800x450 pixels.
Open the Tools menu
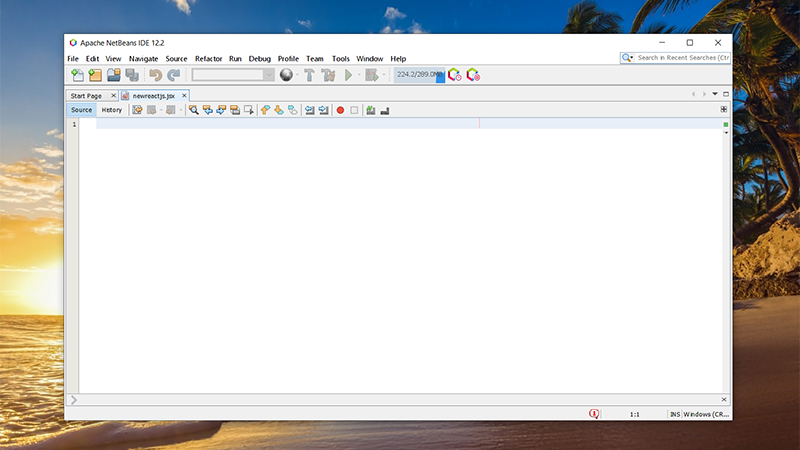coord(341,59)
